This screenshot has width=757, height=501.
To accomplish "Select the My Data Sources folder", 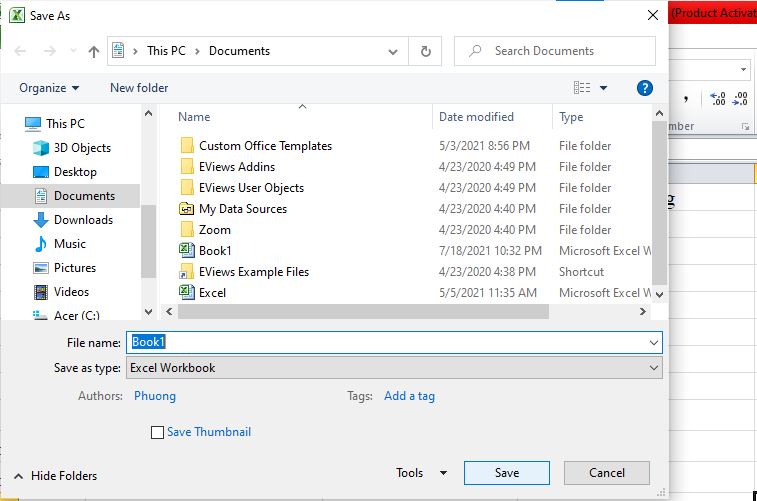I will click(243, 209).
